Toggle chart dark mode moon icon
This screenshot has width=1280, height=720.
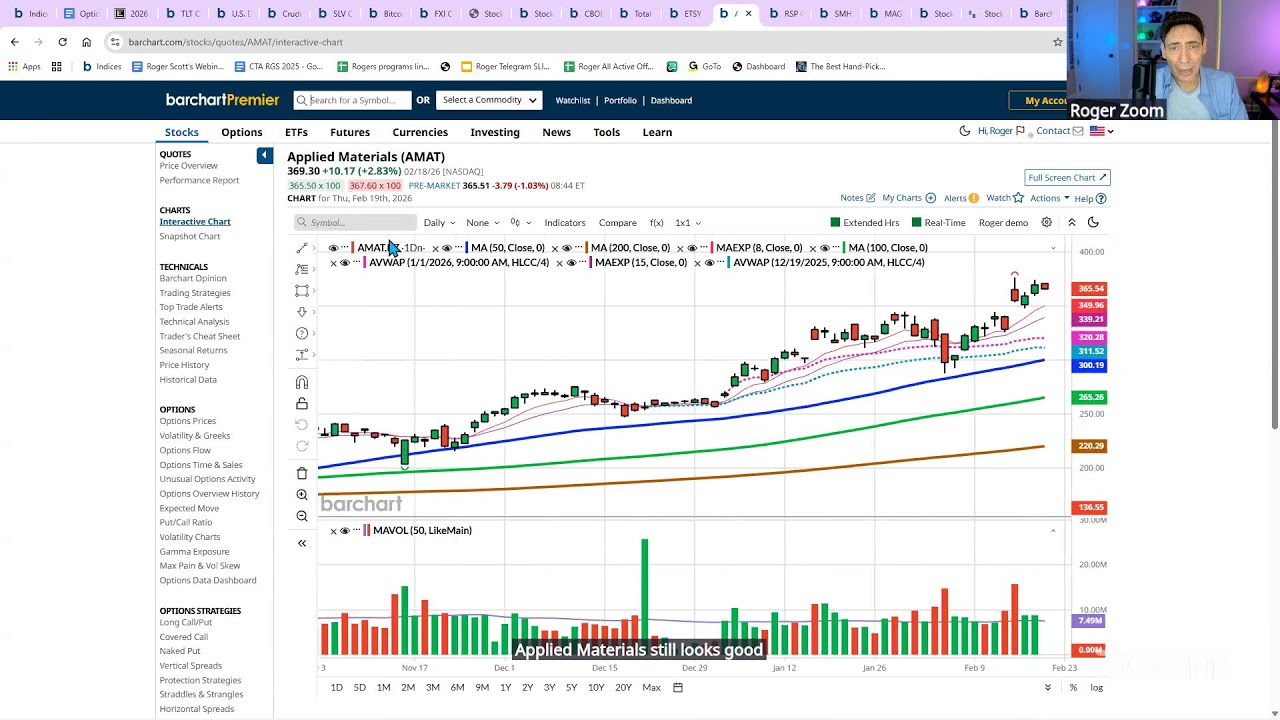click(1093, 223)
